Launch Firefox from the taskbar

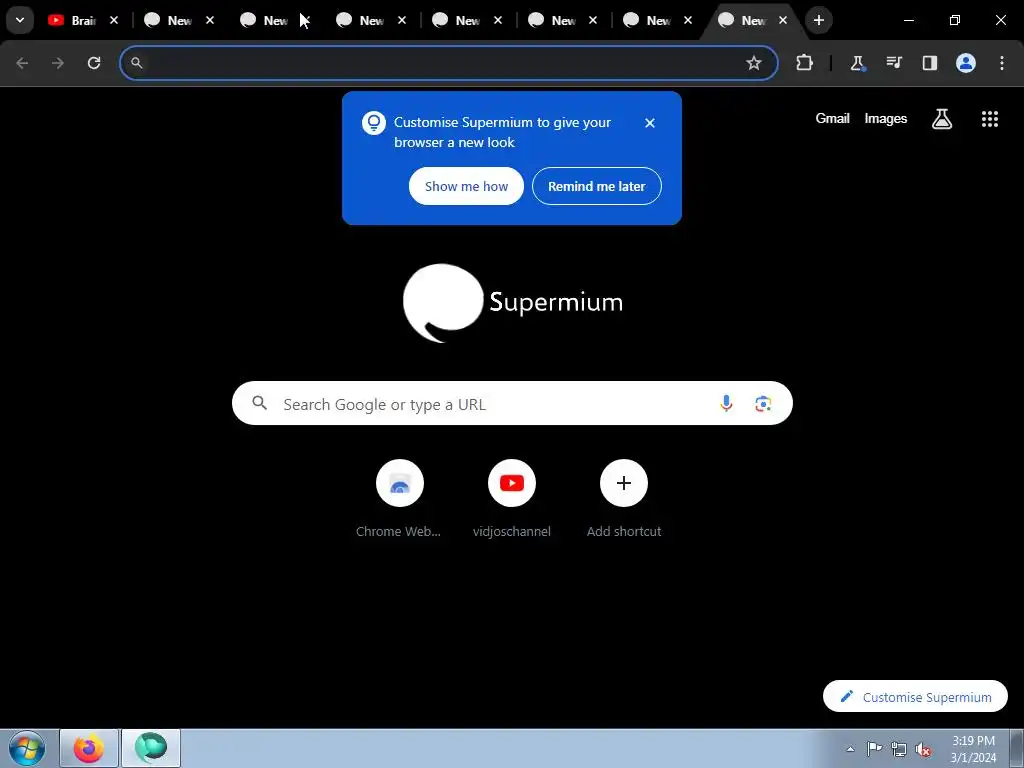89,748
